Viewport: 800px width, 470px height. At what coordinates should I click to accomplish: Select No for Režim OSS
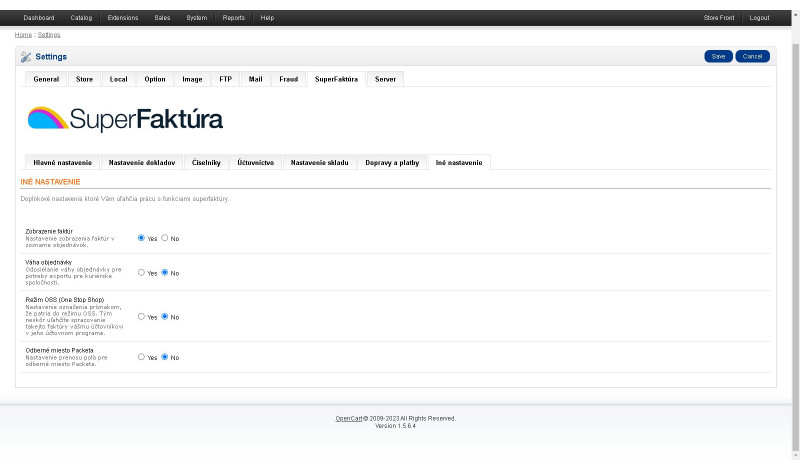click(x=165, y=316)
